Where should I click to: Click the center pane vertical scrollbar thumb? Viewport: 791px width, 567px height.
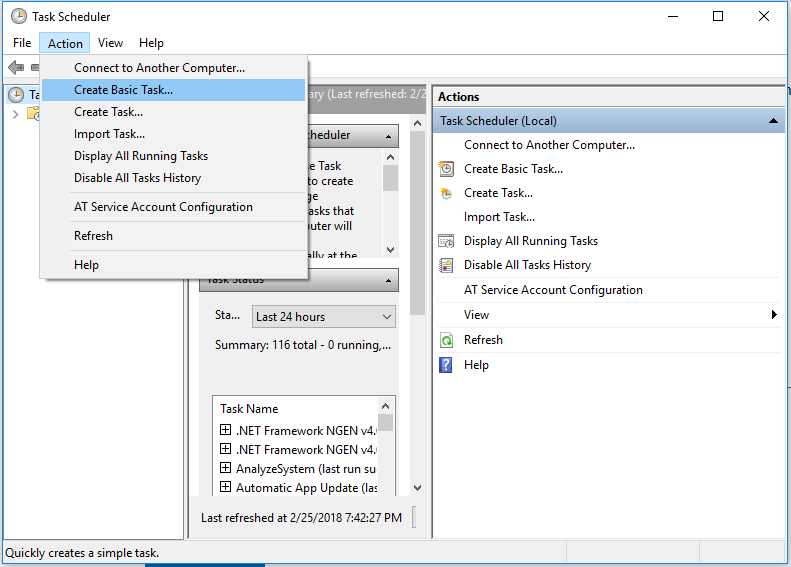417,223
